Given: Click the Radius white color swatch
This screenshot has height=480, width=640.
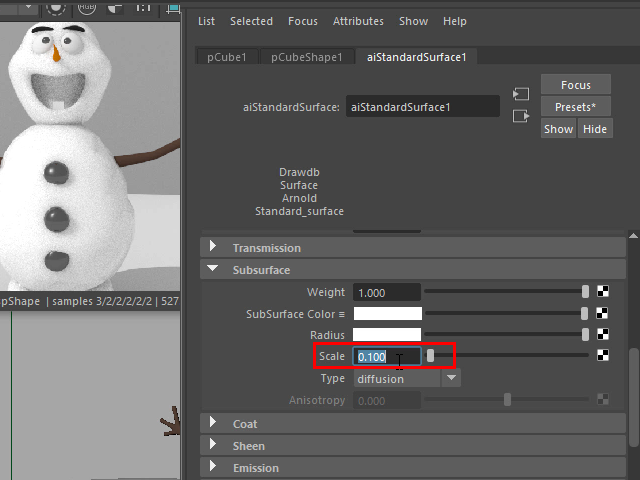Looking at the screenshot, I should click(387, 335).
